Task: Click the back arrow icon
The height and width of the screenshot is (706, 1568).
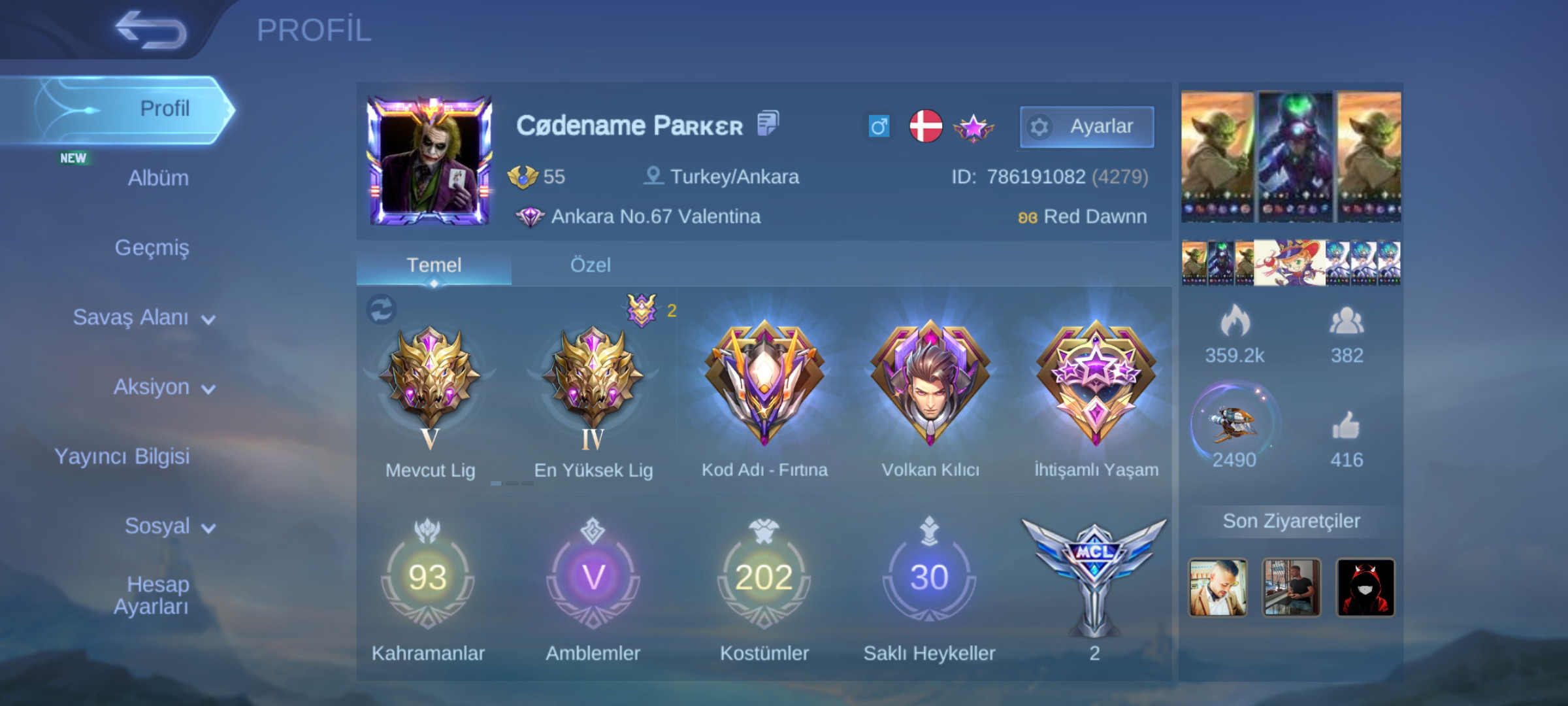Action: (x=151, y=29)
